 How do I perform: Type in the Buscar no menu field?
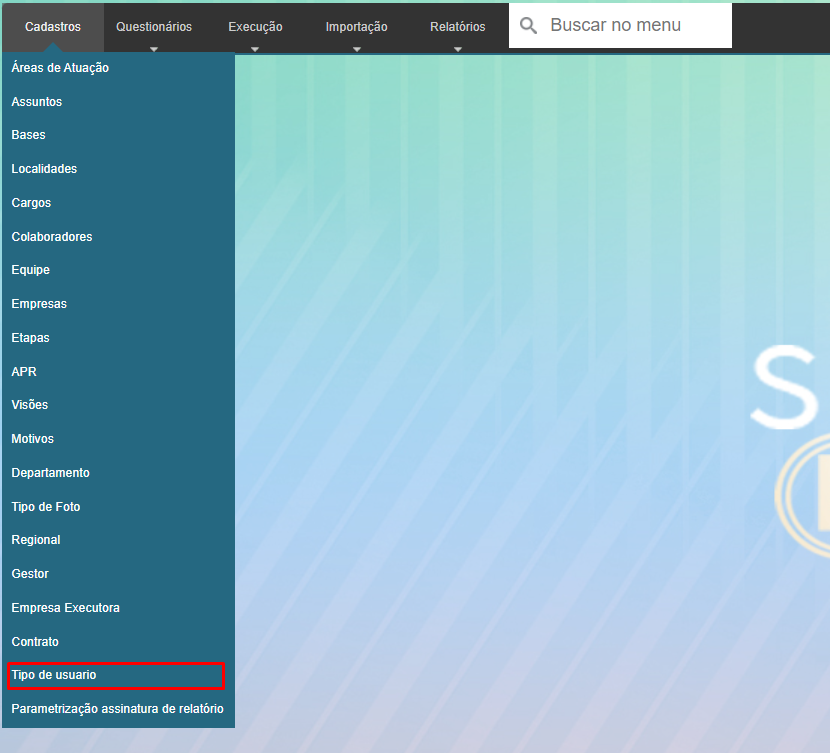[636, 26]
